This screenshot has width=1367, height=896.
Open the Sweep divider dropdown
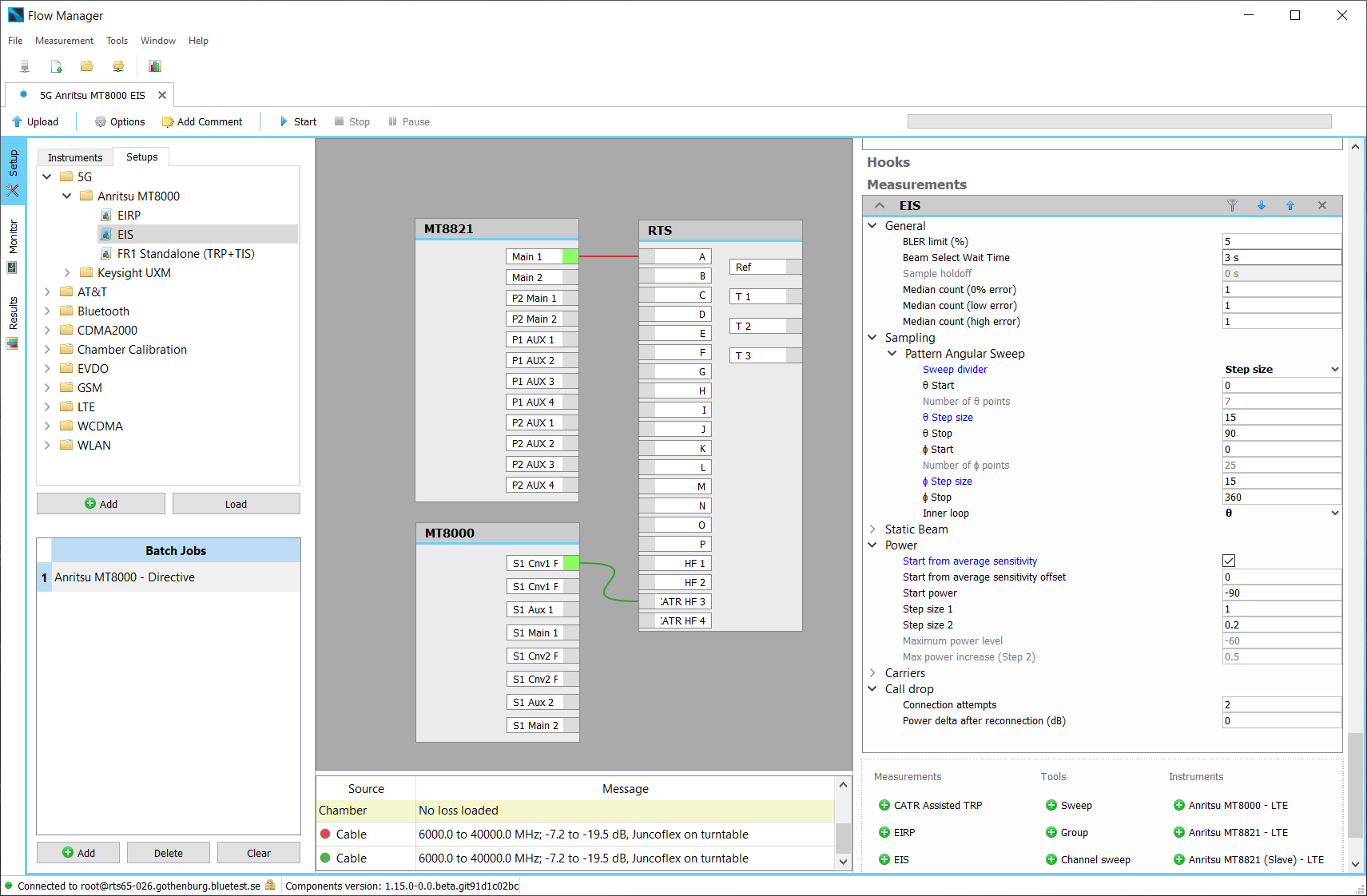(x=1282, y=369)
